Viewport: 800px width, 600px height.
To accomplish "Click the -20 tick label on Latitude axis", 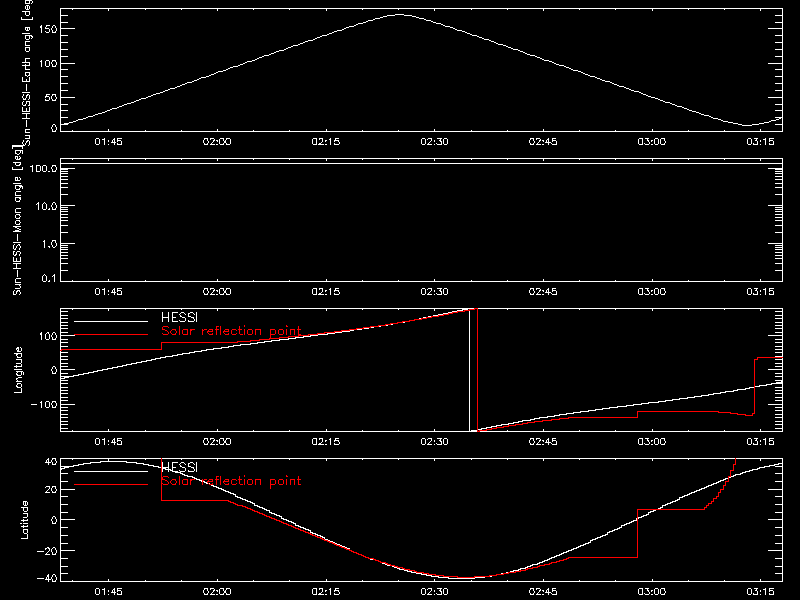I will tap(47, 551).
